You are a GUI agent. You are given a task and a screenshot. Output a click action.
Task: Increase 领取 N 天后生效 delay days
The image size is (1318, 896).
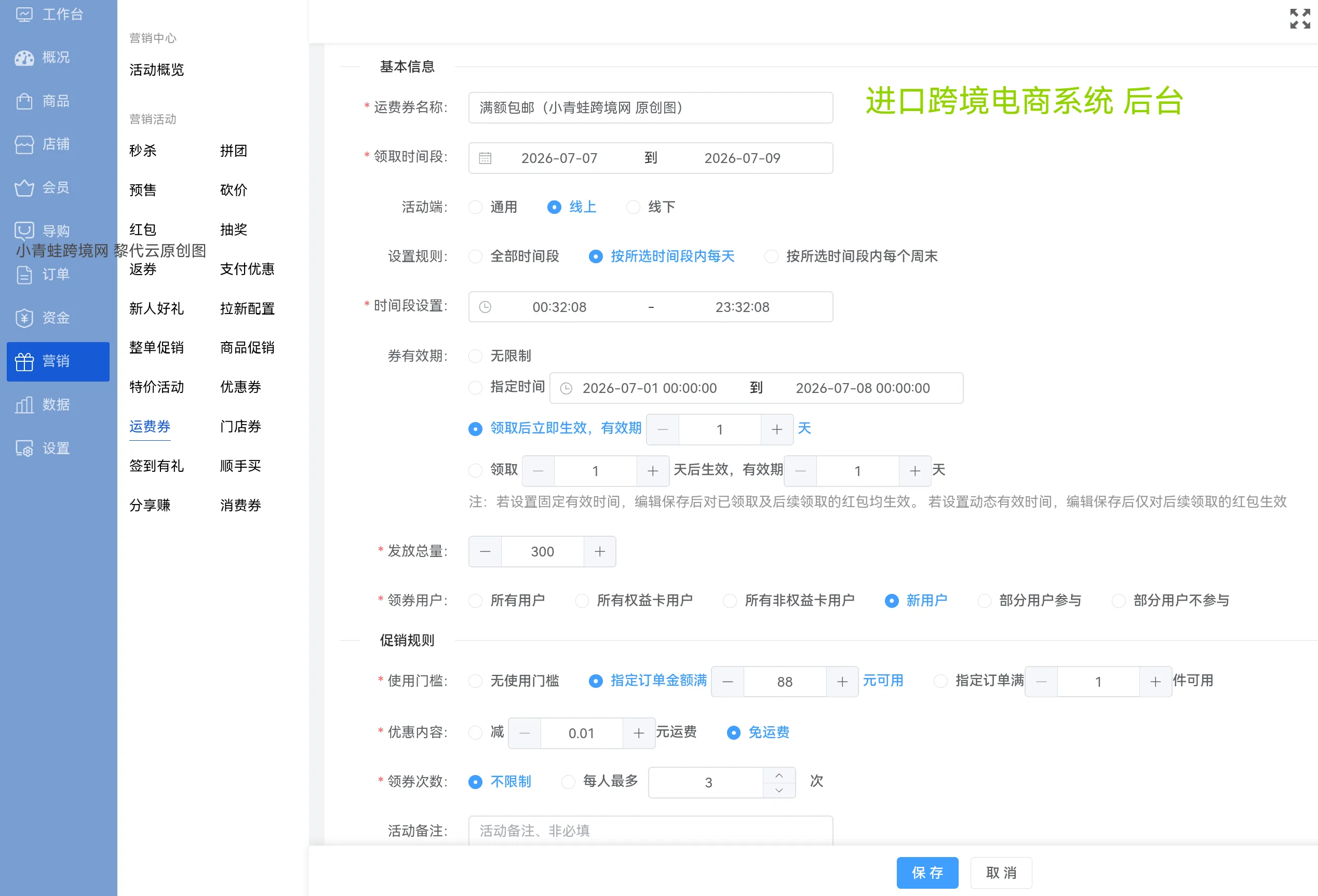[653, 471]
